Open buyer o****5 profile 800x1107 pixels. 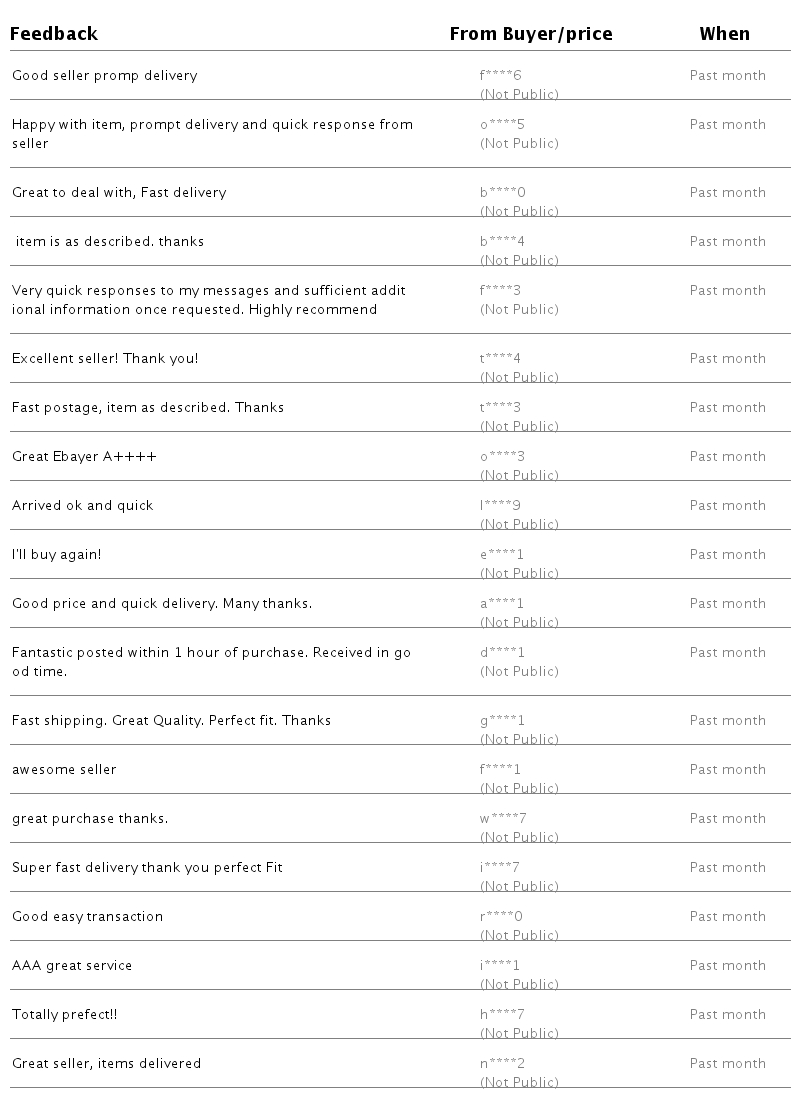(502, 125)
